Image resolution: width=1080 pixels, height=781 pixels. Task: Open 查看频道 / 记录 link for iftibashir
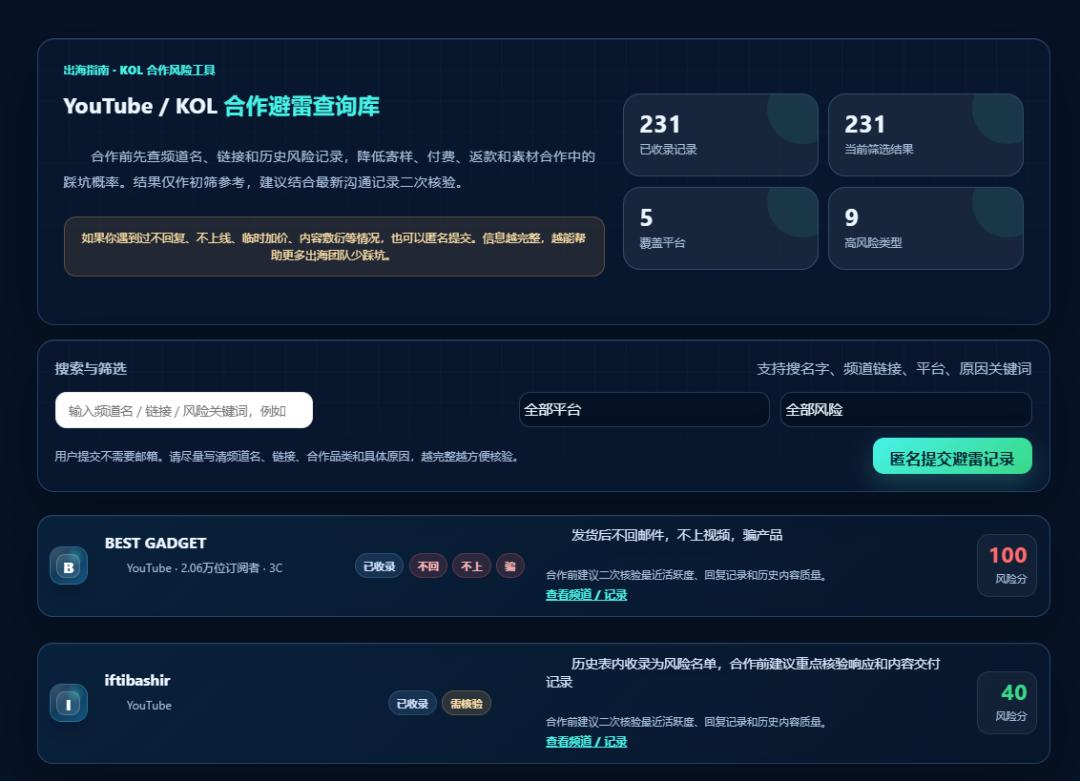[x=586, y=742]
